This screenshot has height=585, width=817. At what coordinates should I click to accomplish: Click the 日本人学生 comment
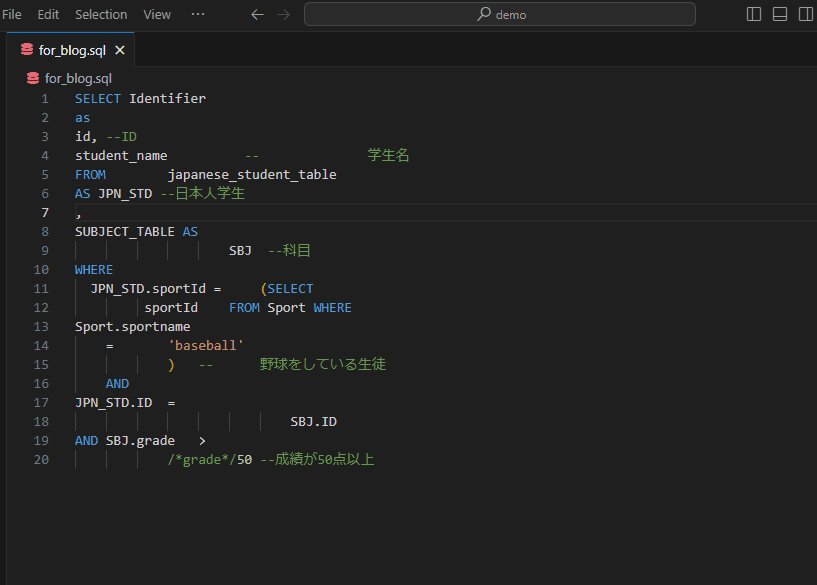coord(209,193)
